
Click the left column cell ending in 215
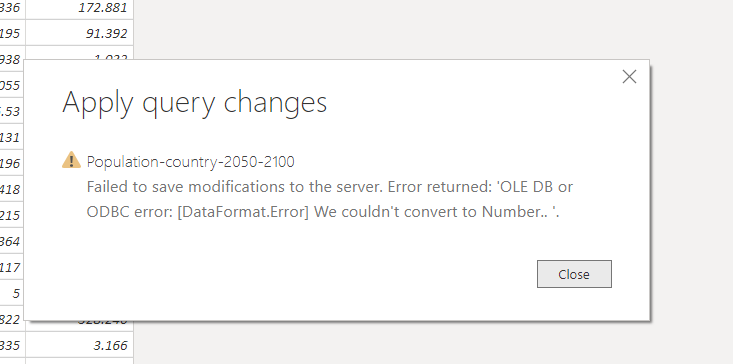12,215
